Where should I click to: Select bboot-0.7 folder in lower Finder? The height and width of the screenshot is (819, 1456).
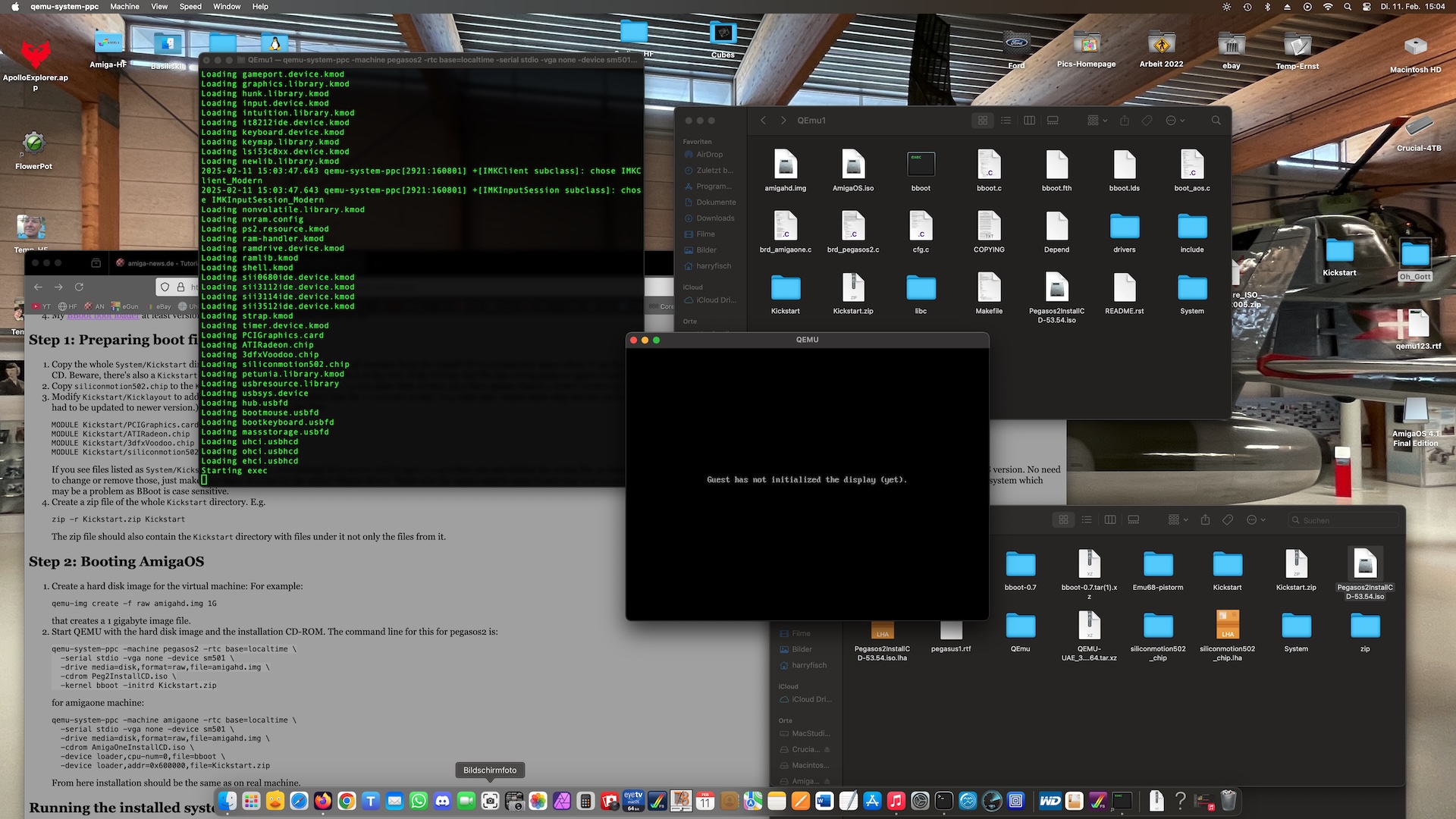click(1020, 571)
